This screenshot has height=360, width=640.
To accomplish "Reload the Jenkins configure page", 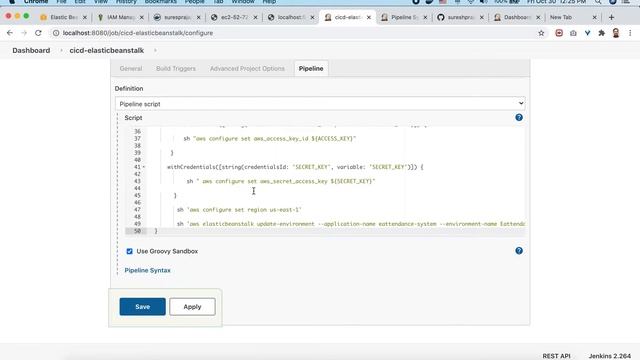I will [38, 33].
